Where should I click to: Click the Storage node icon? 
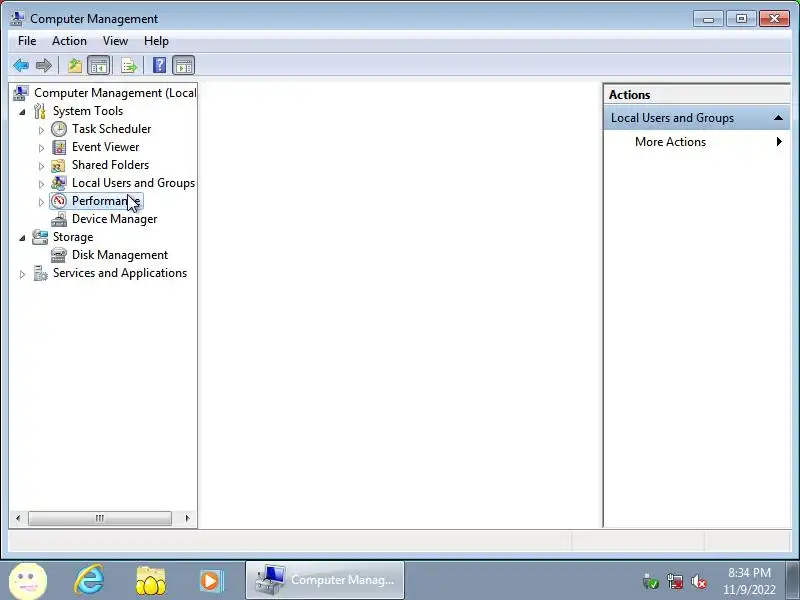click(x=40, y=237)
